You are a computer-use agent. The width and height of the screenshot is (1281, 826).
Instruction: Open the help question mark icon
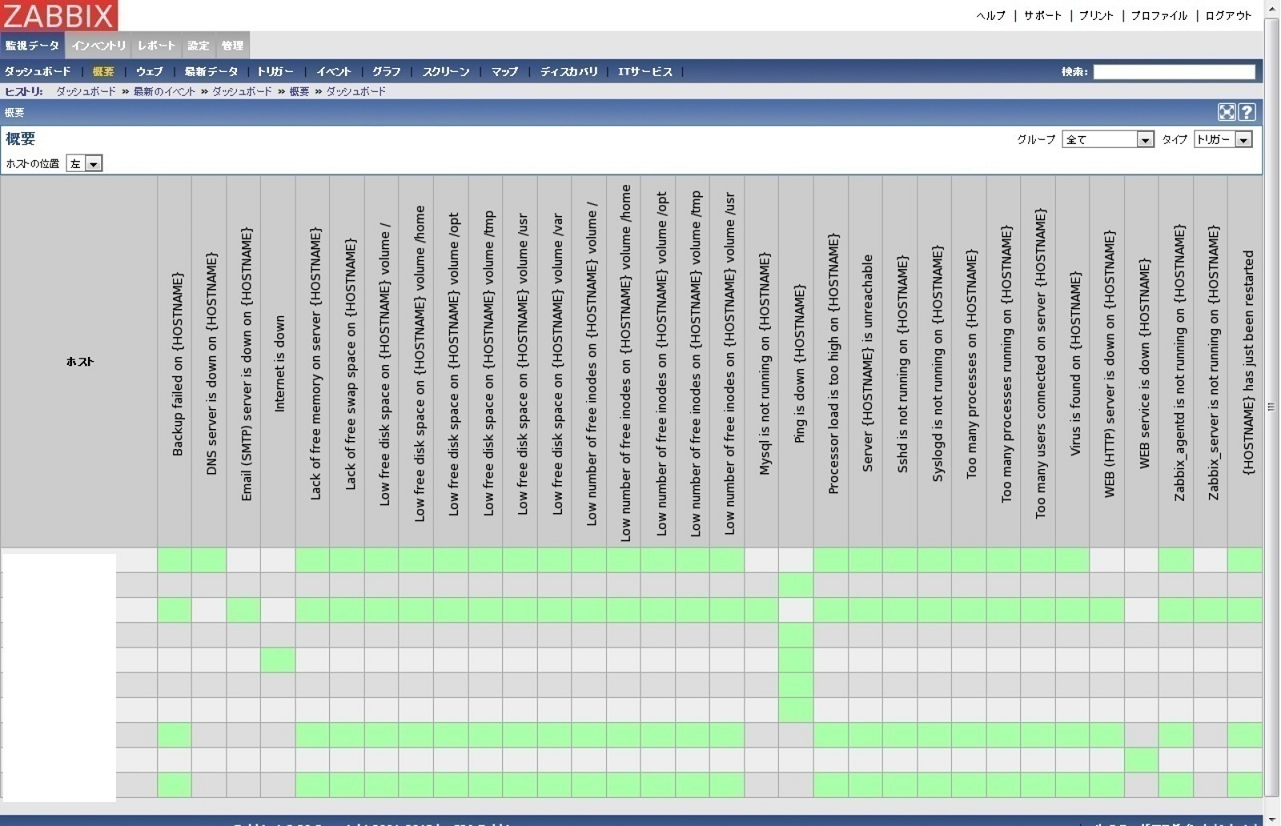(1247, 112)
